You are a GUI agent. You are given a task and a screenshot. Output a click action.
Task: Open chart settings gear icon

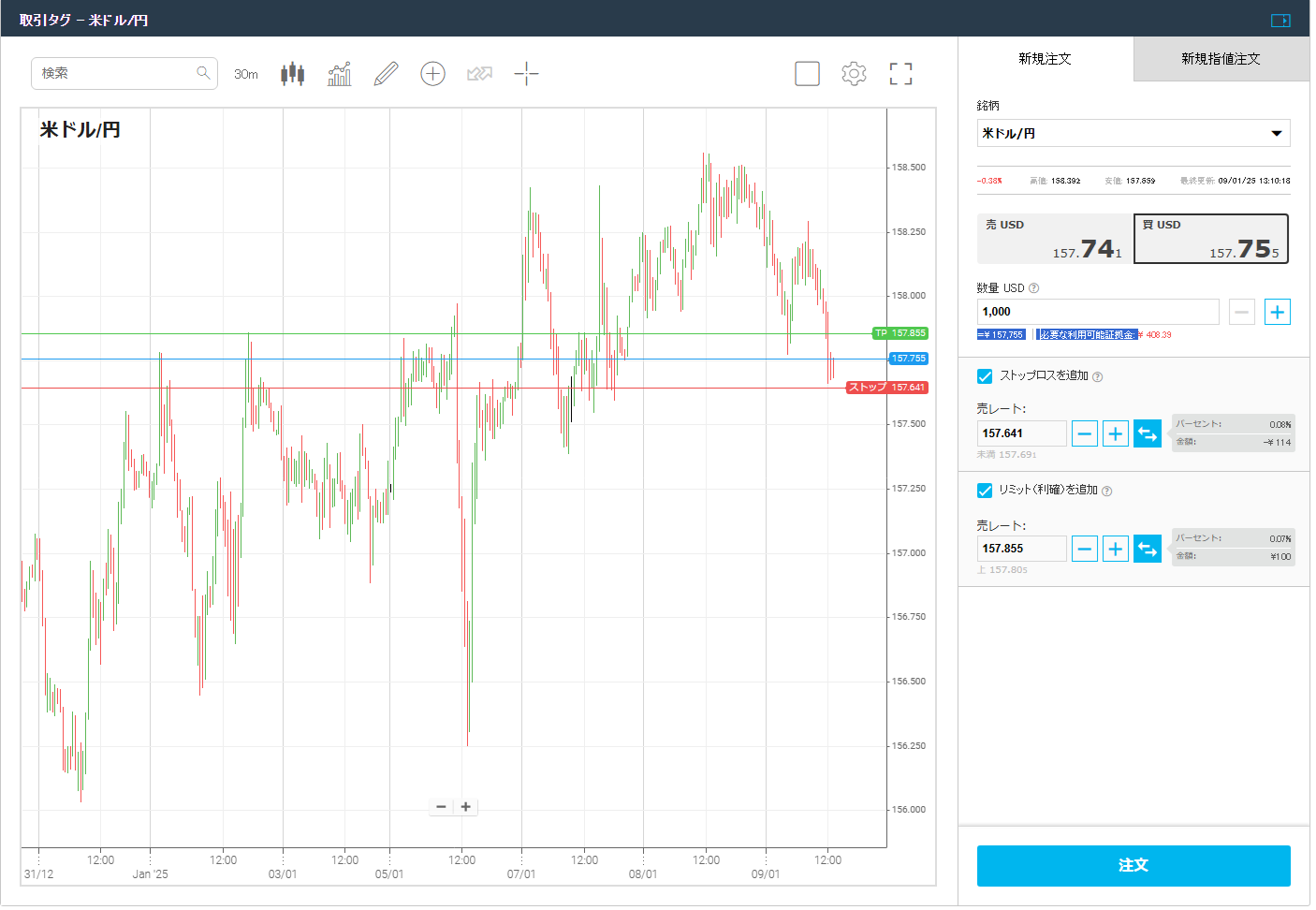tap(854, 73)
